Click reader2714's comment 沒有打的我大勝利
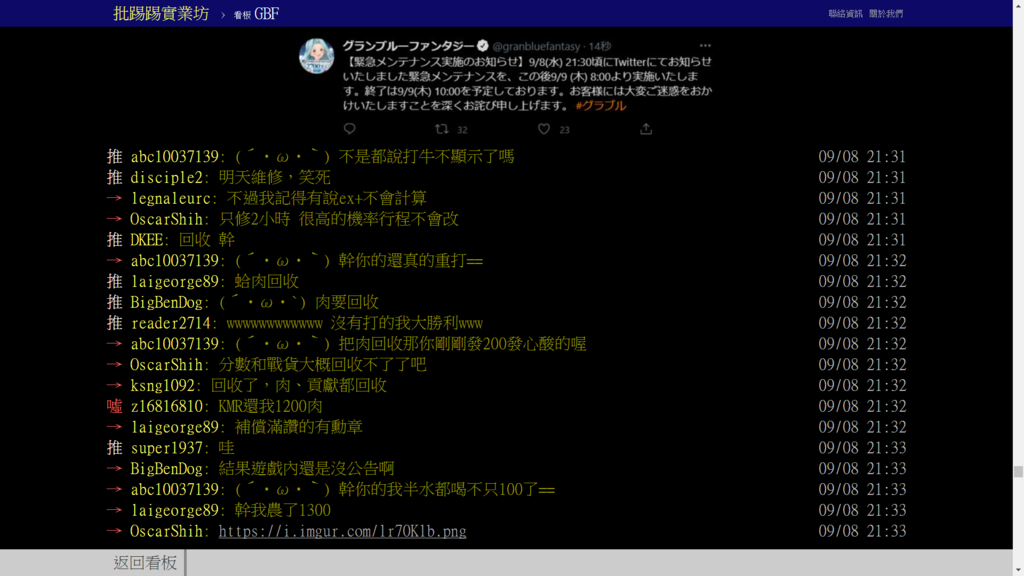The height and width of the screenshot is (576, 1024). (355, 323)
